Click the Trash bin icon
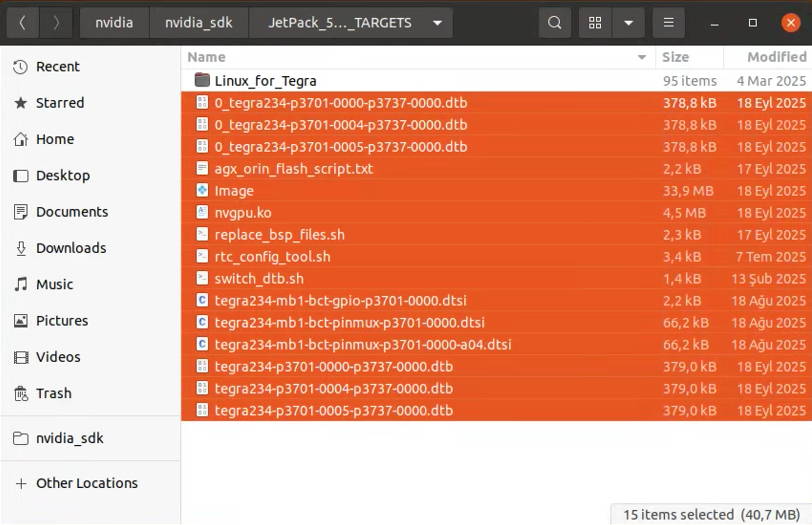This screenshot has width=812, height=525. click(21, 393)
